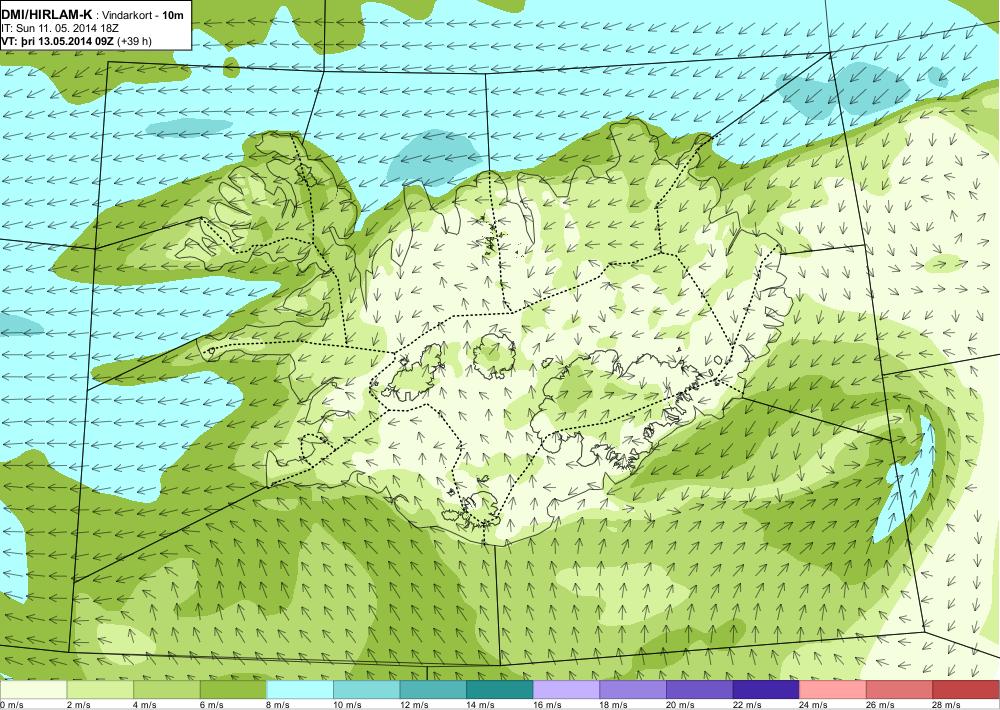The width and height of the screenshot is (1000, 710).
Task: Click the '12 m/s' legend label
Action: coord(414,705)
